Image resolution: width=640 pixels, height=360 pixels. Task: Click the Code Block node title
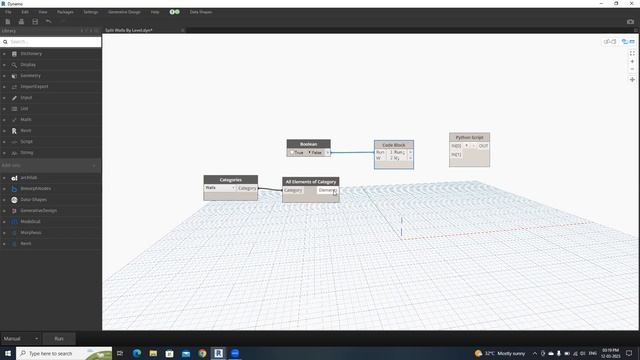click(x=394, y=145)
